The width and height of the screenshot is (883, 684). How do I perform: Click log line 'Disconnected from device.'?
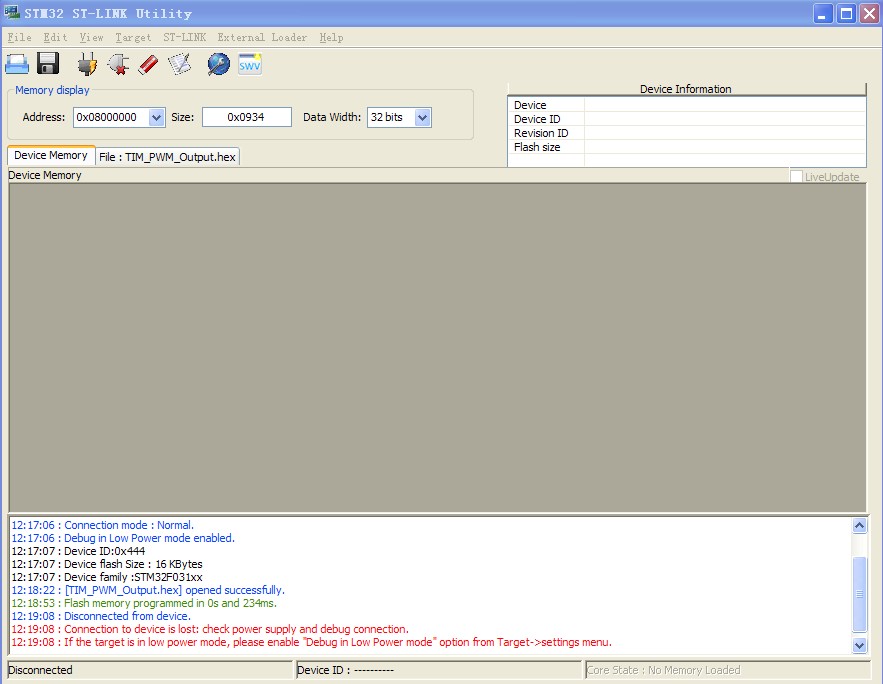[x=101, y=616]
